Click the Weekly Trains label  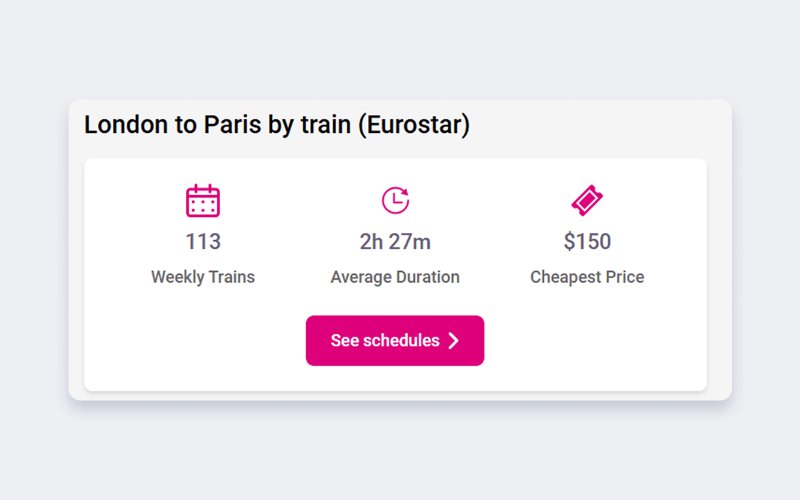click(203, 277)
